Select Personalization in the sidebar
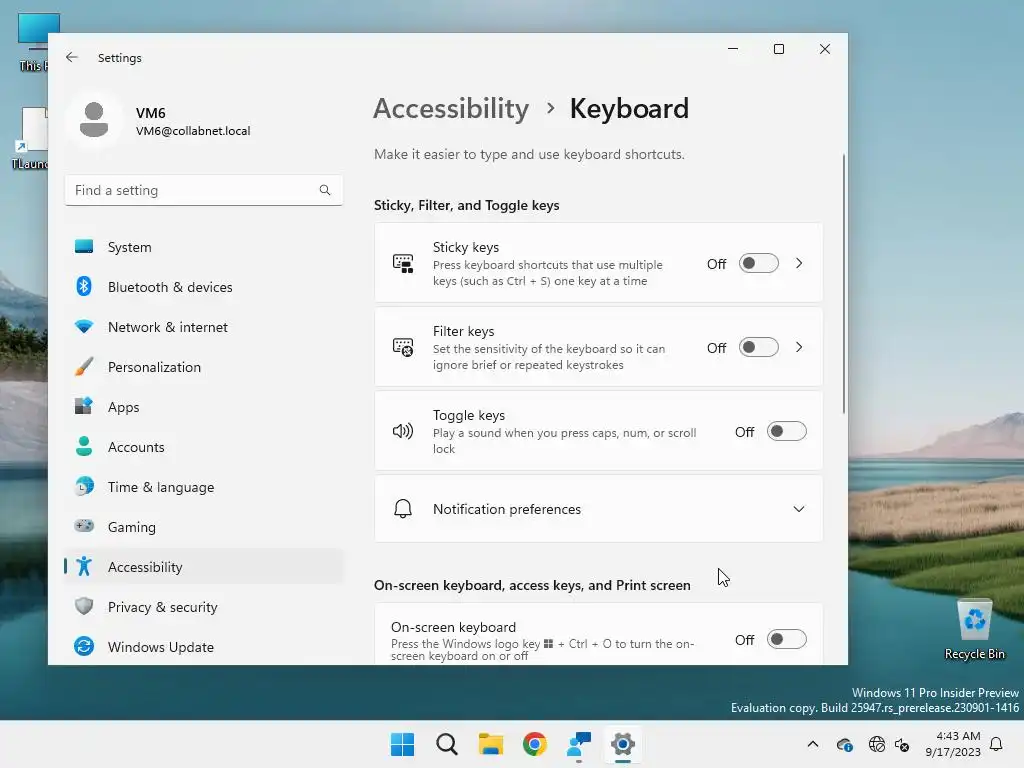Screen dimensions: 1024x768 [x=204, y=366]
